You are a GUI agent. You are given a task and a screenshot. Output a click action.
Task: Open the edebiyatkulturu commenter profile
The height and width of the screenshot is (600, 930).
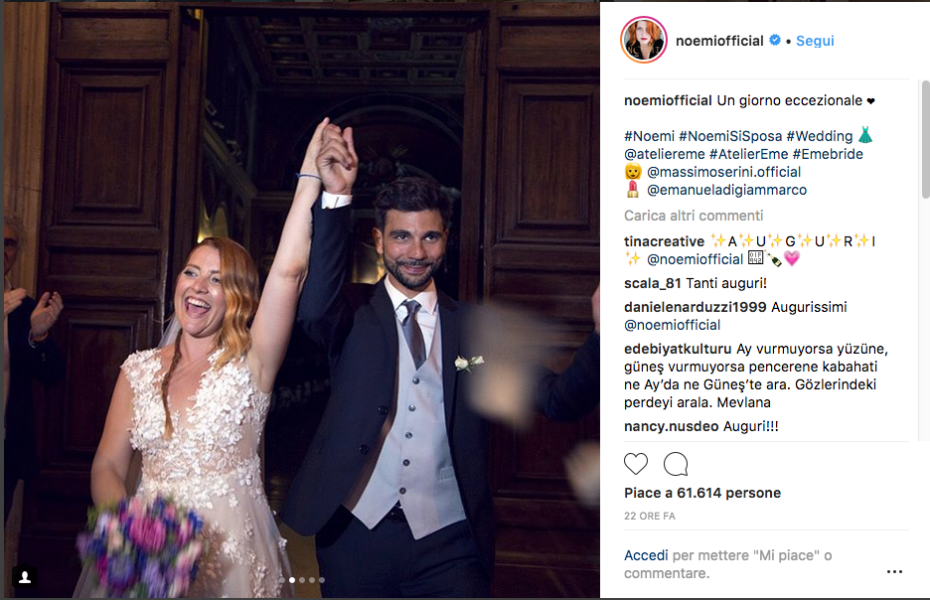coord(677,349)
